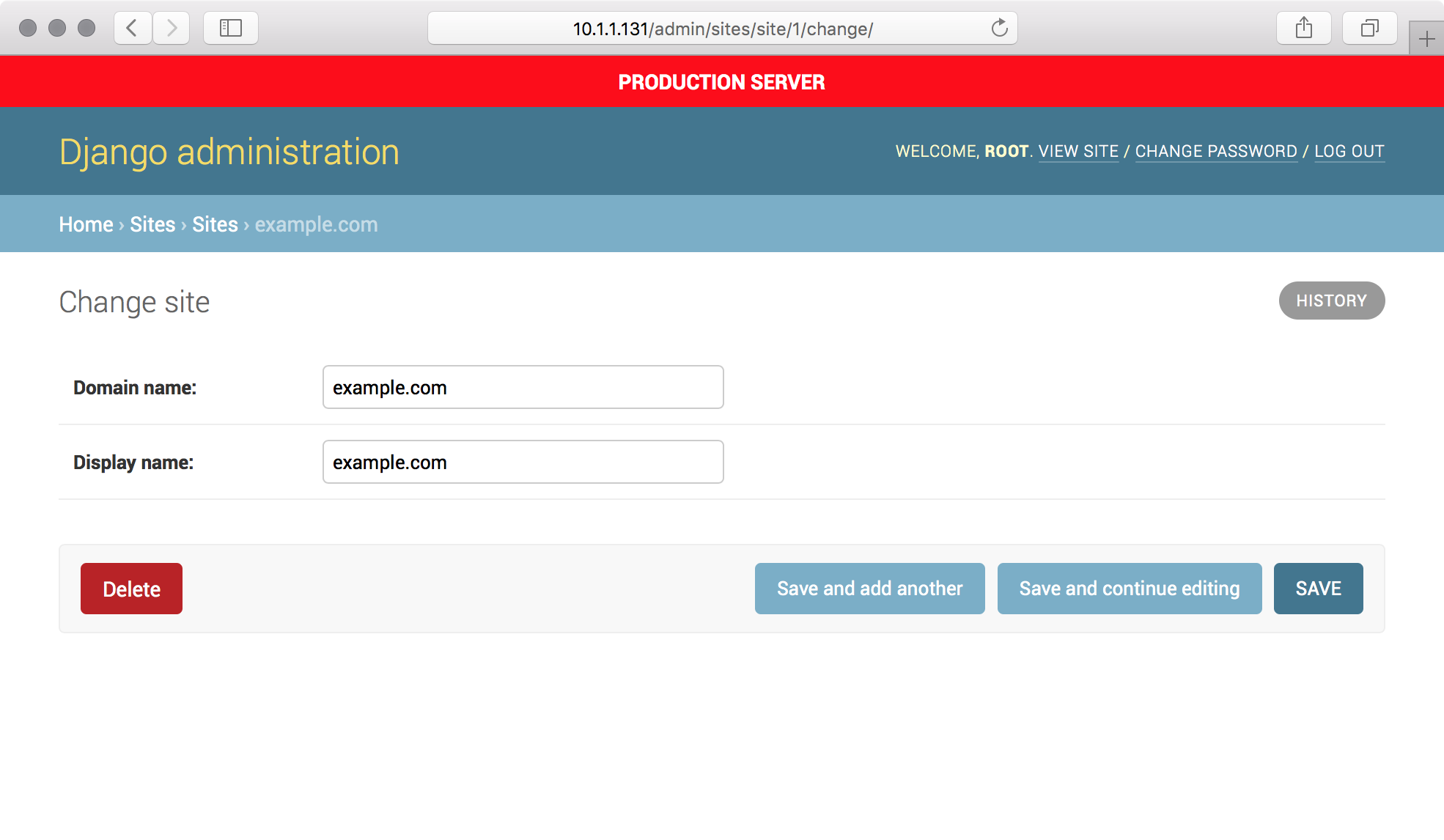The image size is (1444, 840).
Task: Open the CHANGE PASSWORD link
Action: tap(1216, 151)
